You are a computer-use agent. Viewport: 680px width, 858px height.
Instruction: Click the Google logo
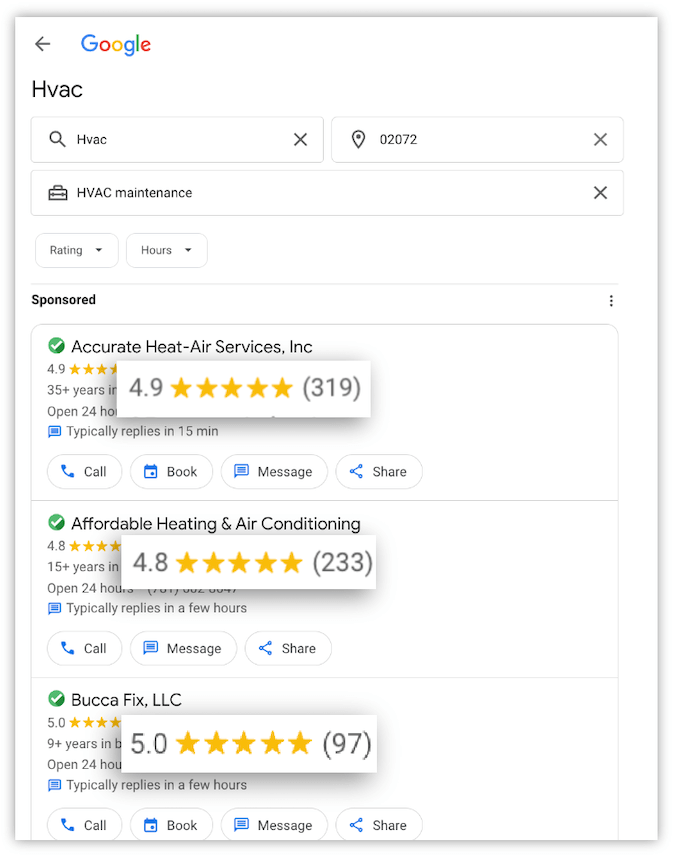(116, 44)
